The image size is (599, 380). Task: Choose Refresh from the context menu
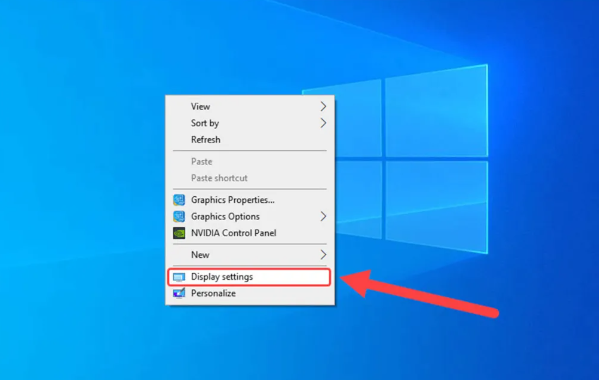click(x=250, y=139)
